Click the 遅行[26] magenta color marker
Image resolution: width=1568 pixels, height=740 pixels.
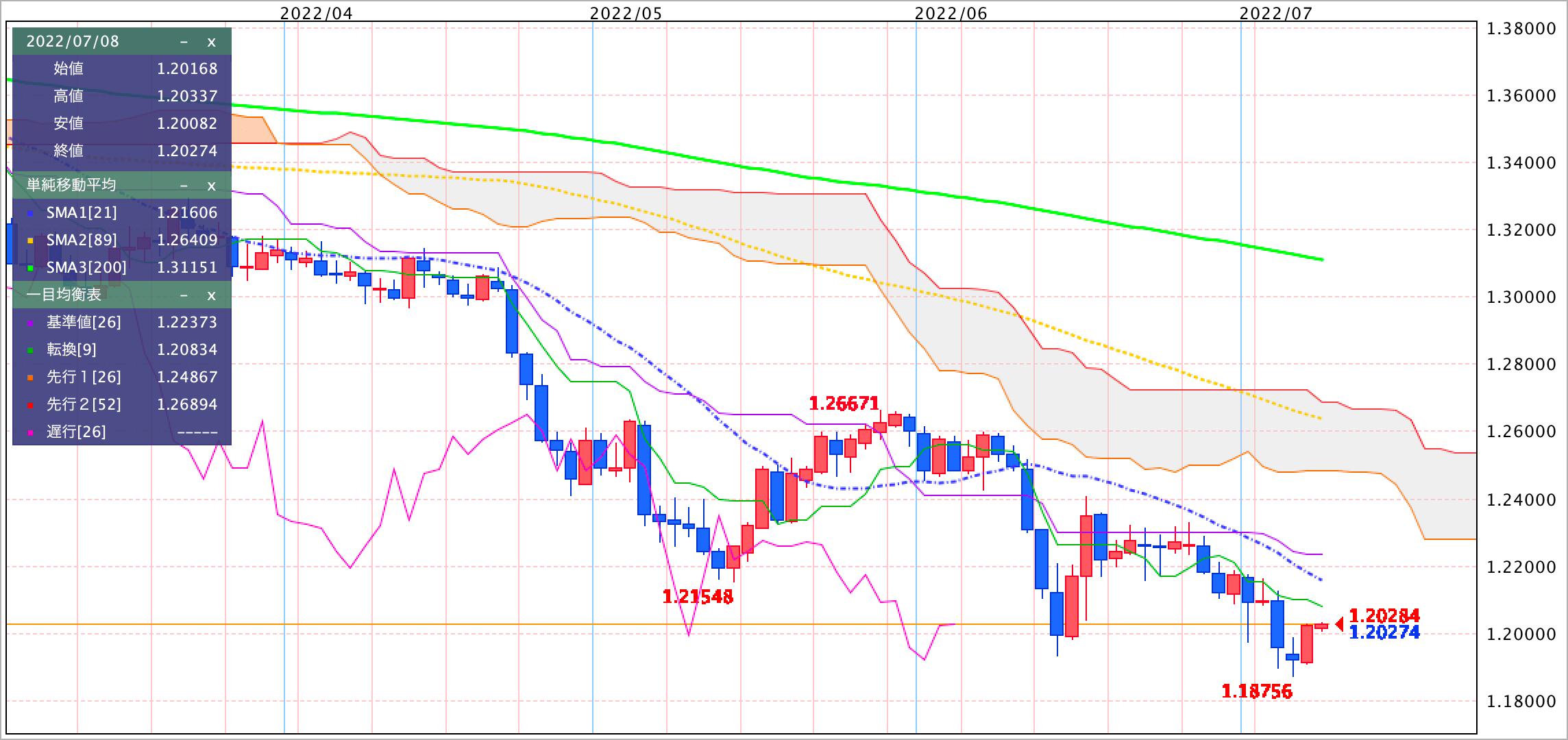(30, 432)
